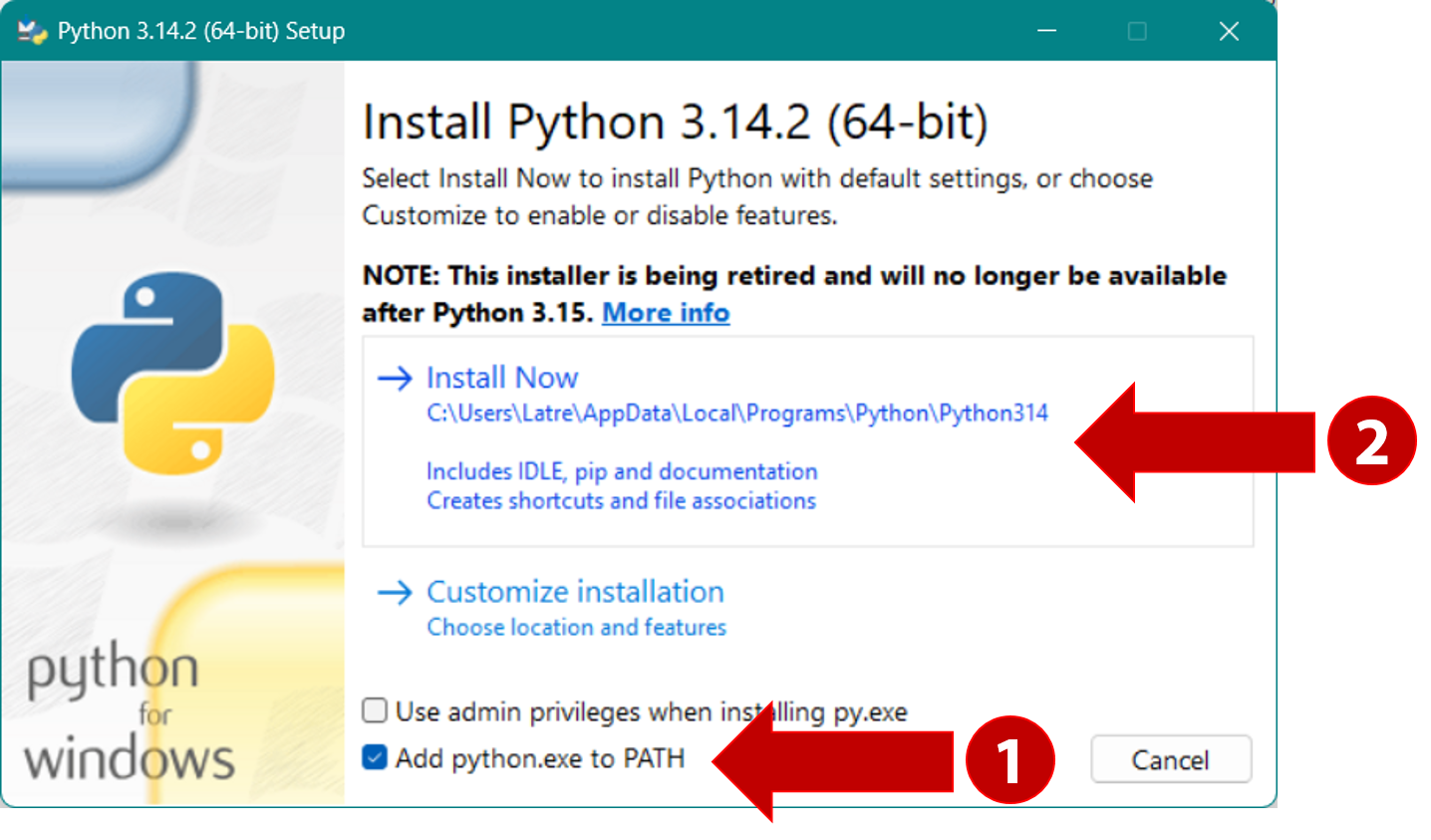Image resolution: width=1431 pixels, height=840 pixels.
Task: Click the Python314 install path text
Action: [737, 414]
